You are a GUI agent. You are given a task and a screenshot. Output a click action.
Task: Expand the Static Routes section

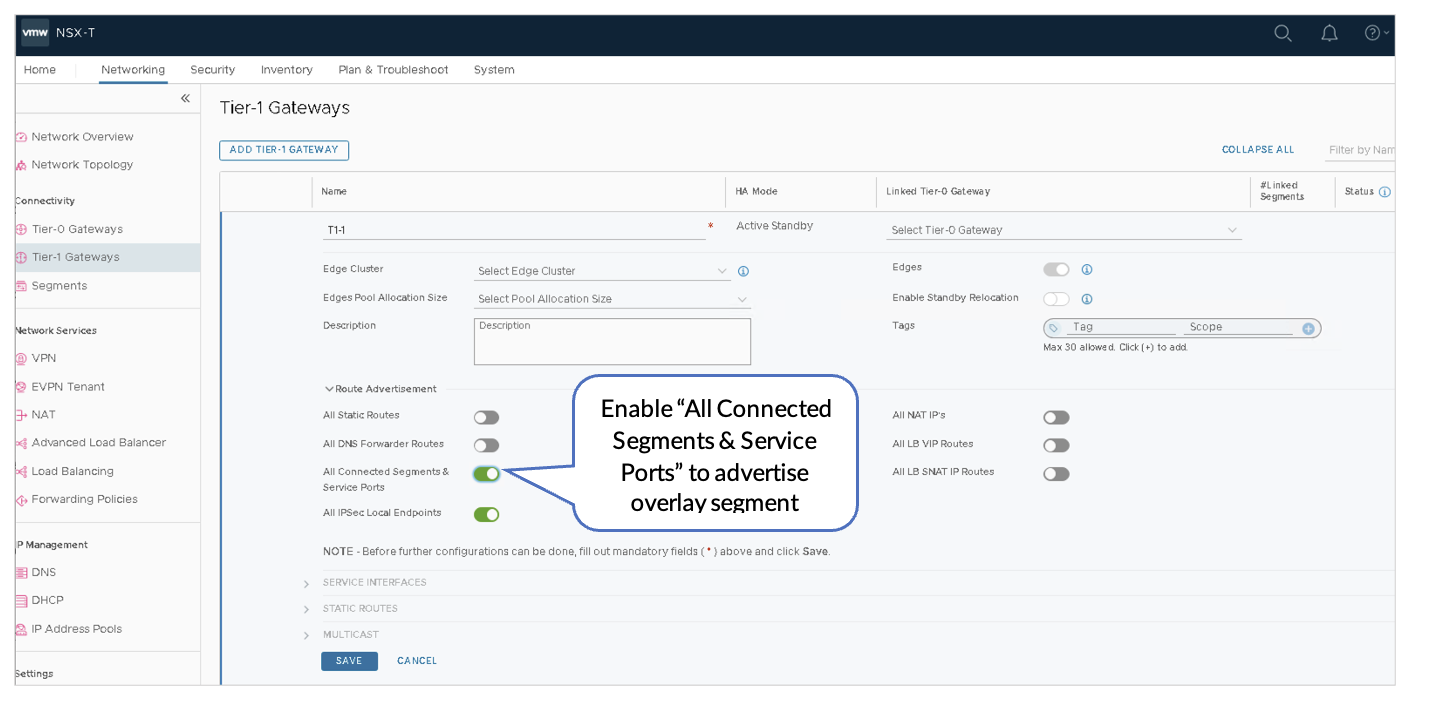pyautogui.click(x=360, y=608)
